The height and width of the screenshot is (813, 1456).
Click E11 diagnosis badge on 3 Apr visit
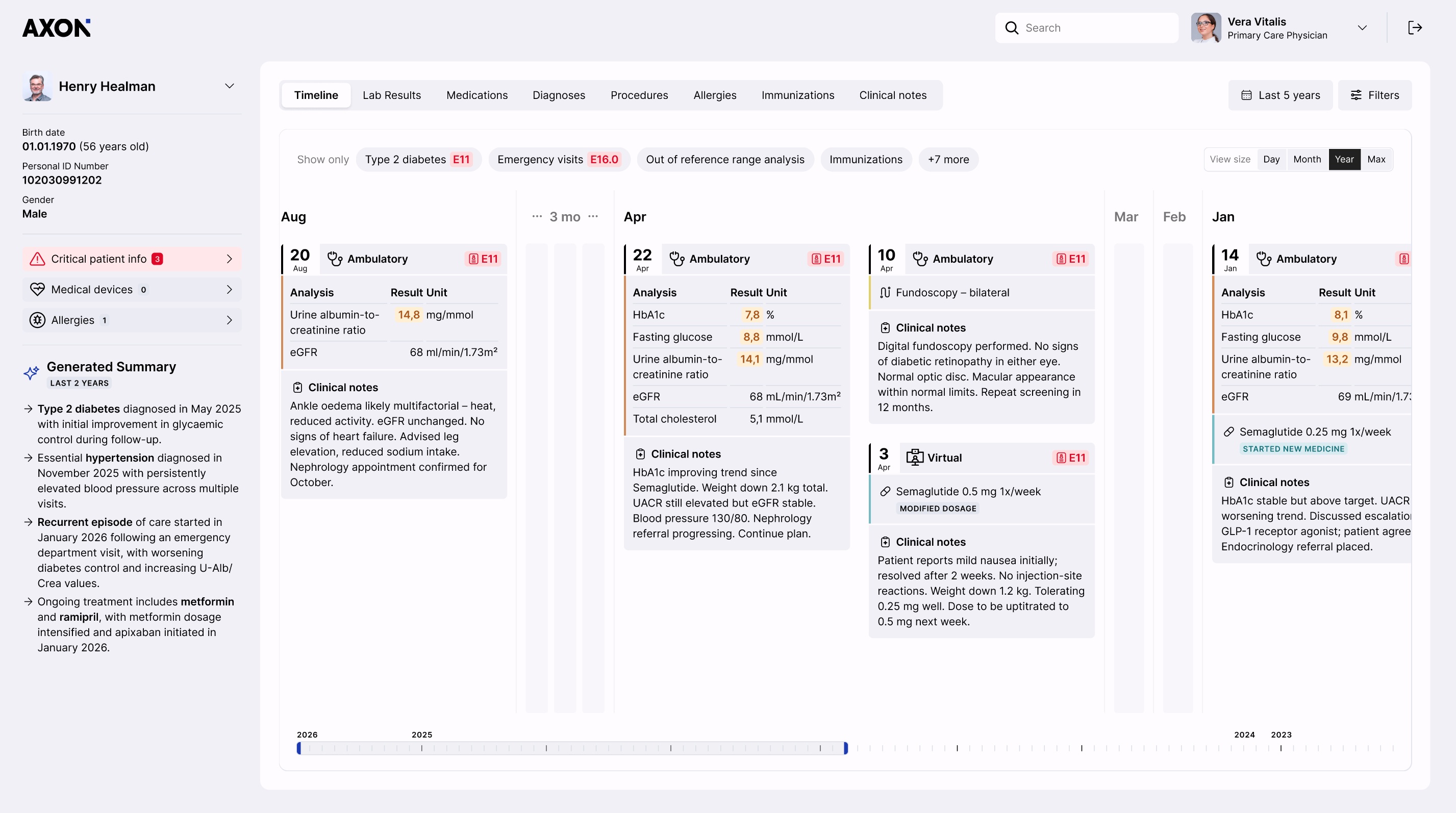pos(1070,458)
